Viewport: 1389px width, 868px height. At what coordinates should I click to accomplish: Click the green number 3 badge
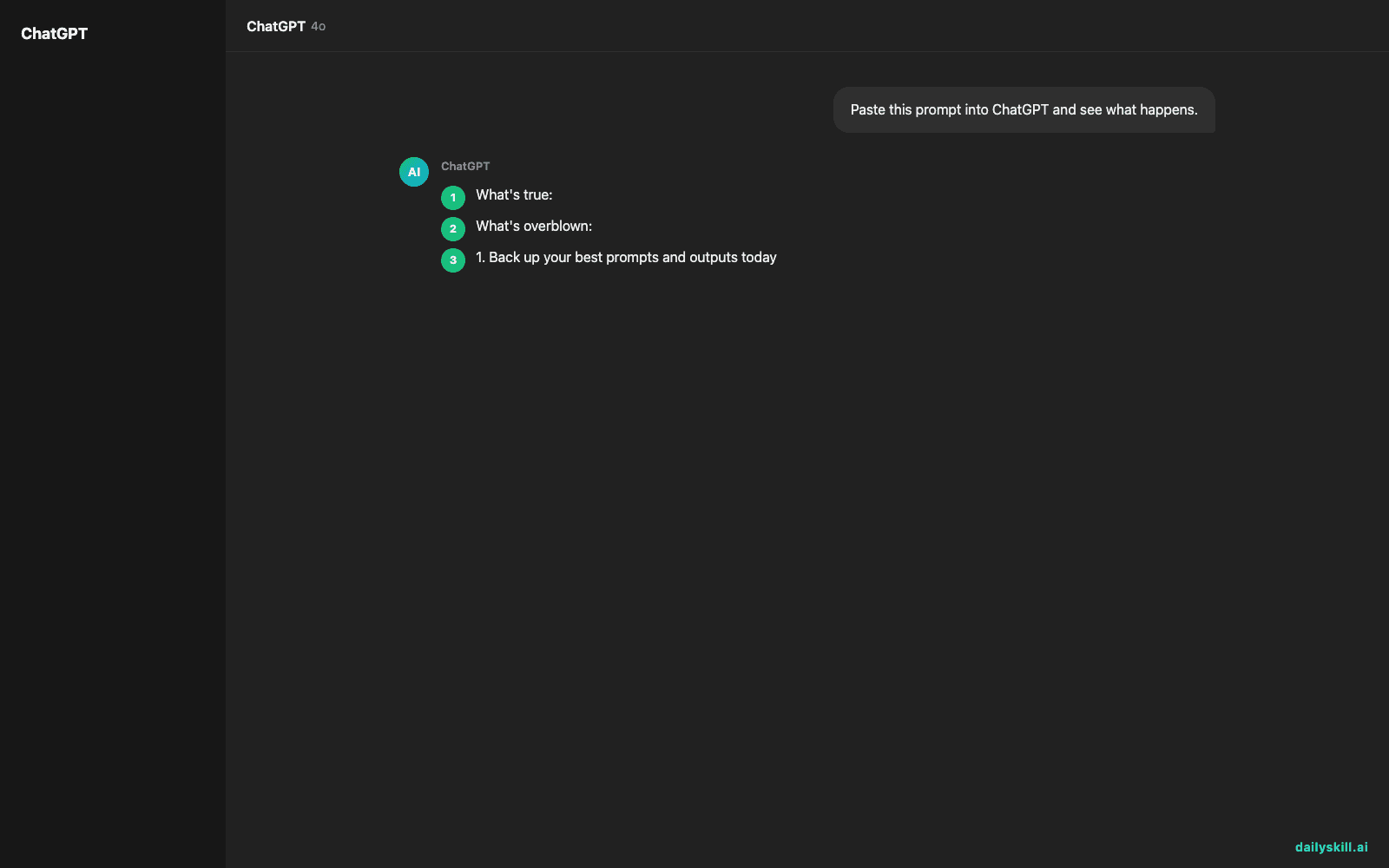(x=453, y=260)
